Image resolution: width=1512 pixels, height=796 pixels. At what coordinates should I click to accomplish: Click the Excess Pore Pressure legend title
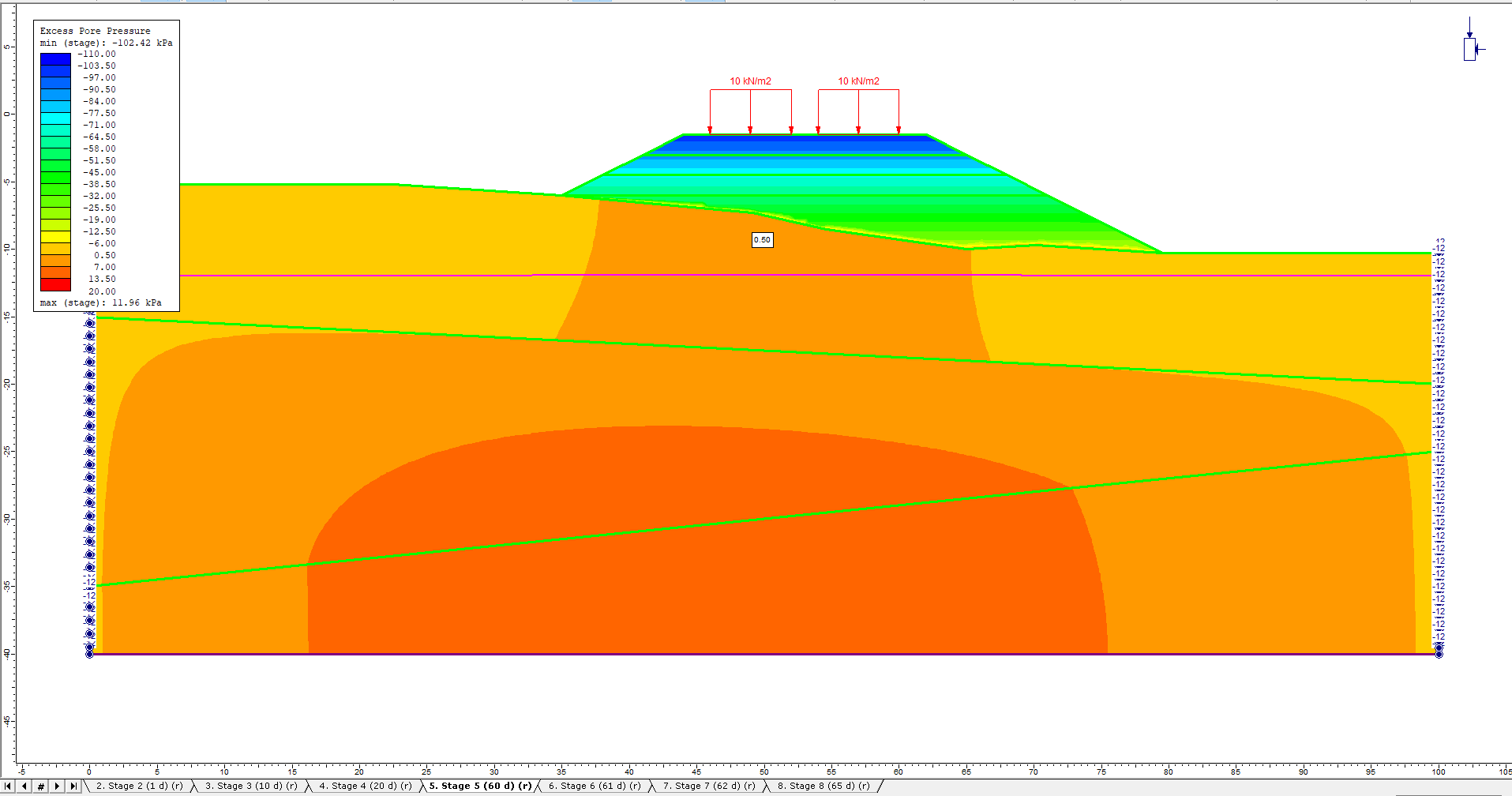pos(94,30)
